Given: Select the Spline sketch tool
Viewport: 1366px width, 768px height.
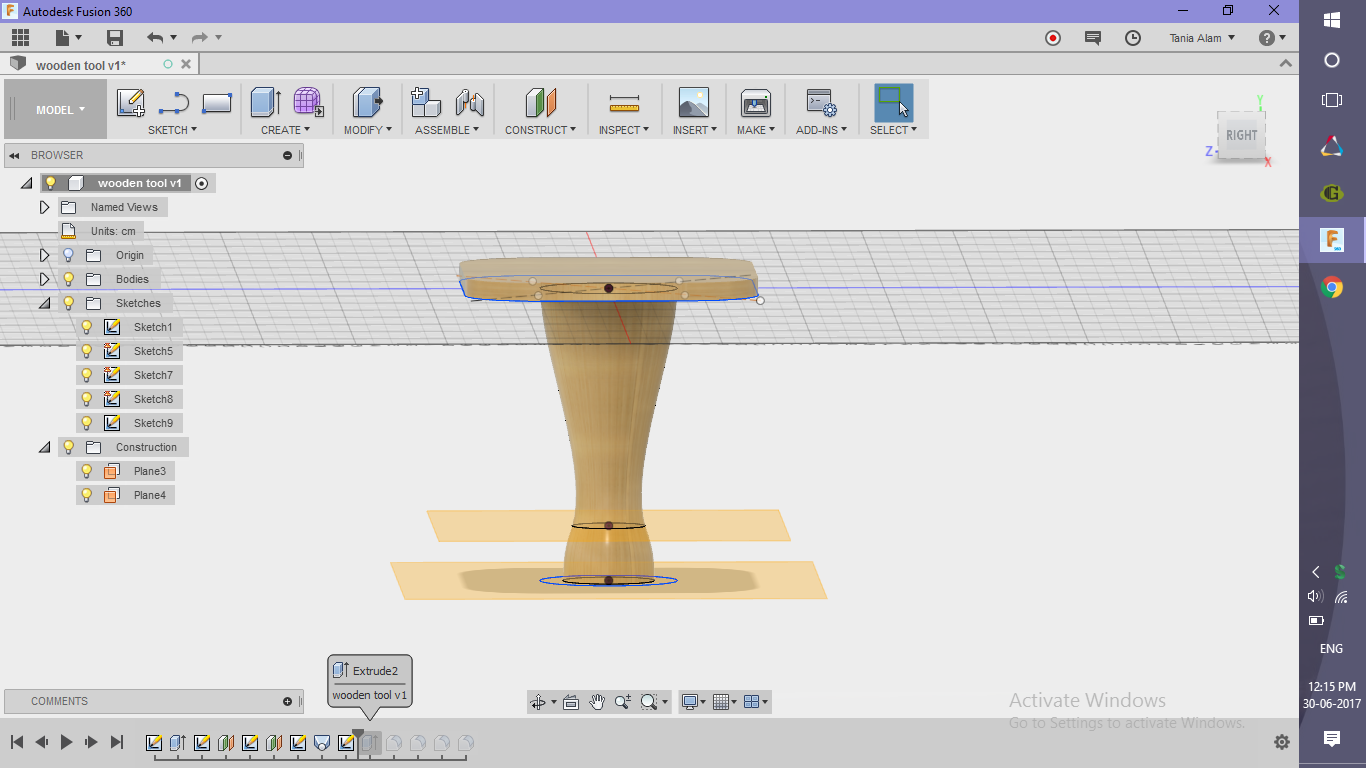Looking at the screenshot, I should (x=174, y=103).
